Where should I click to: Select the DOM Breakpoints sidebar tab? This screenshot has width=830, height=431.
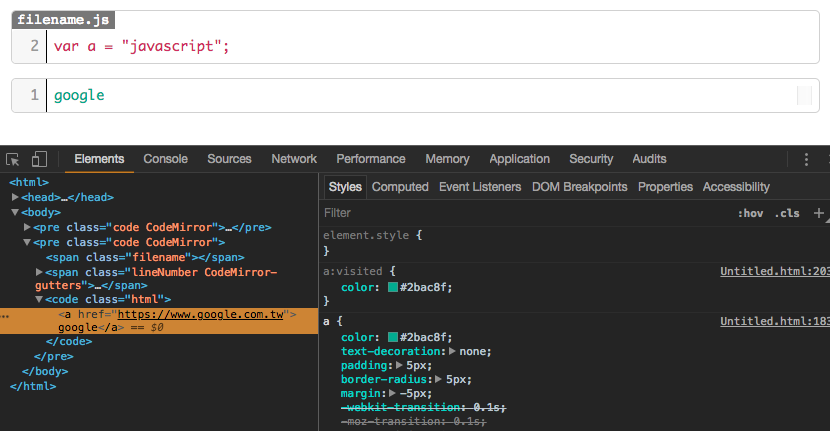(x=580, y=187)
